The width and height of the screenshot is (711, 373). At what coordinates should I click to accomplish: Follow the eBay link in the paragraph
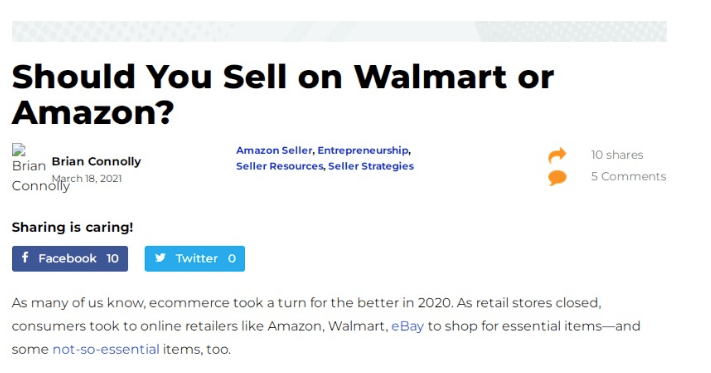click(x=407, y=326)
